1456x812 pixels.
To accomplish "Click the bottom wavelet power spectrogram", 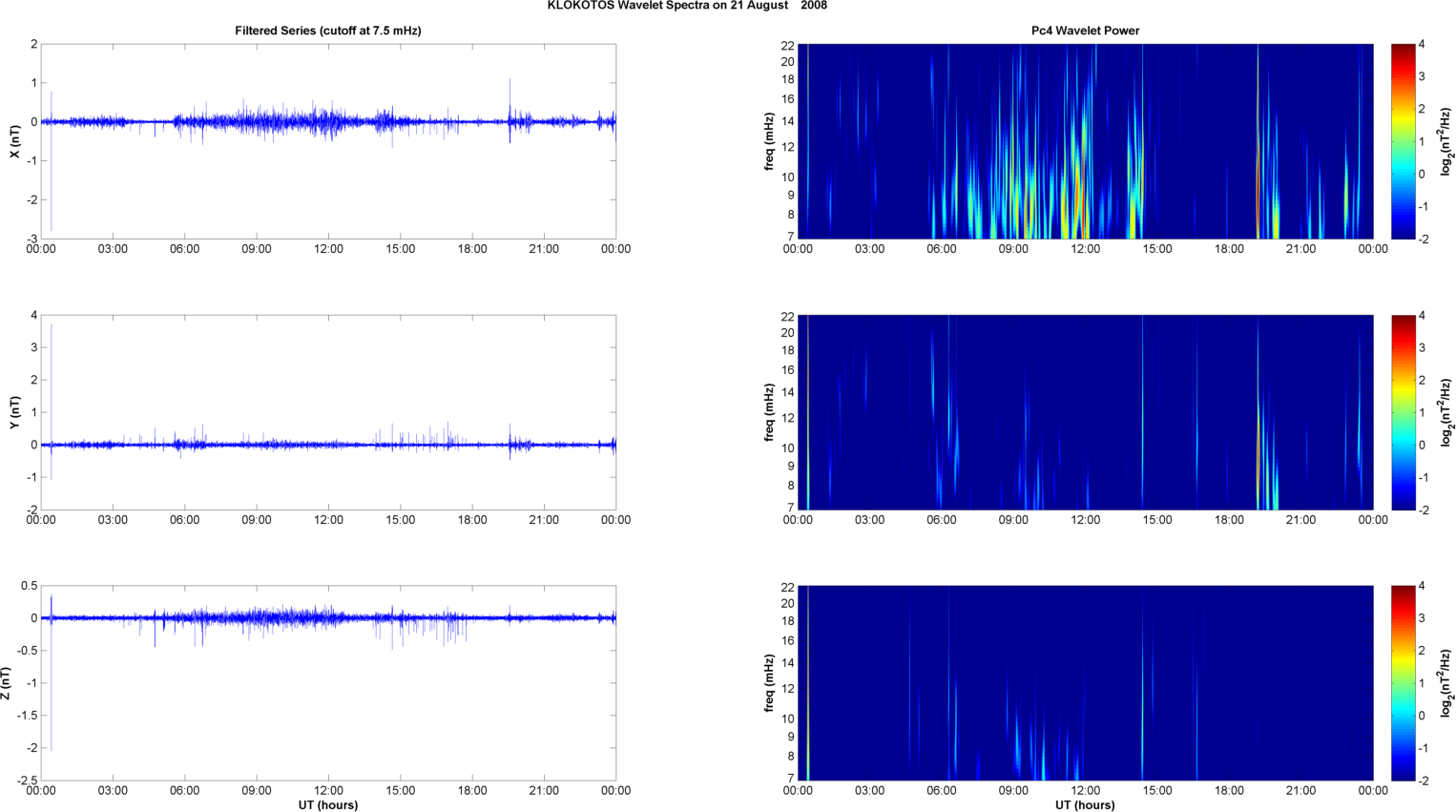I will pos(1085,683).
